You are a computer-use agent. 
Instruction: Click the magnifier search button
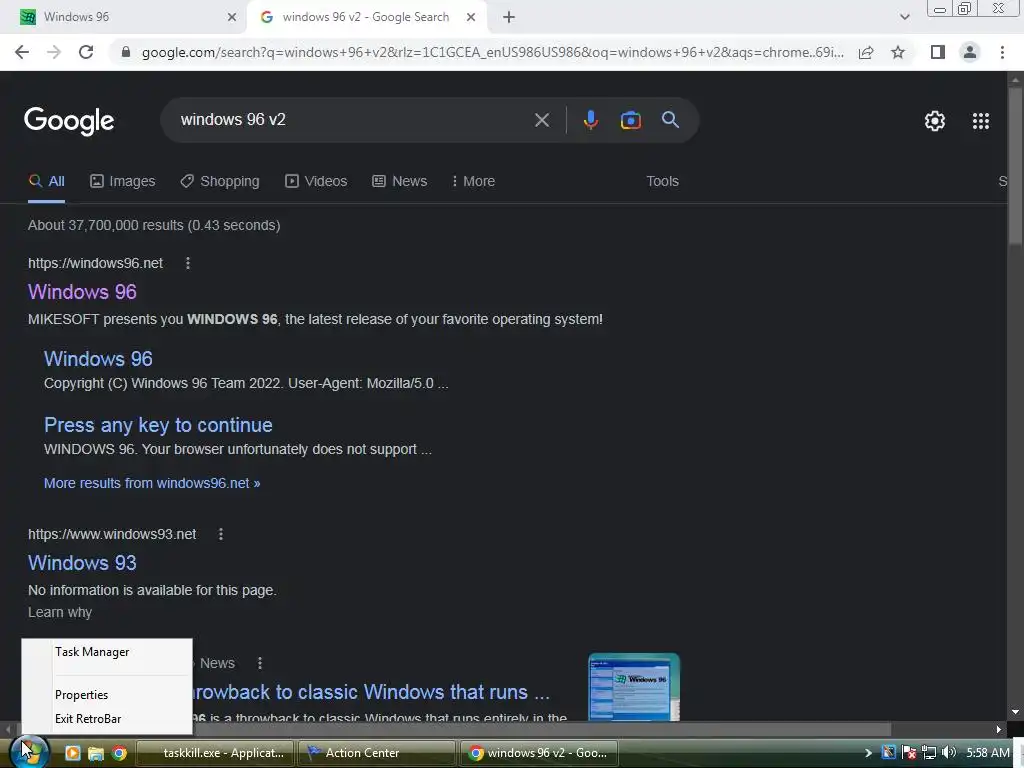tap(670, 120)
